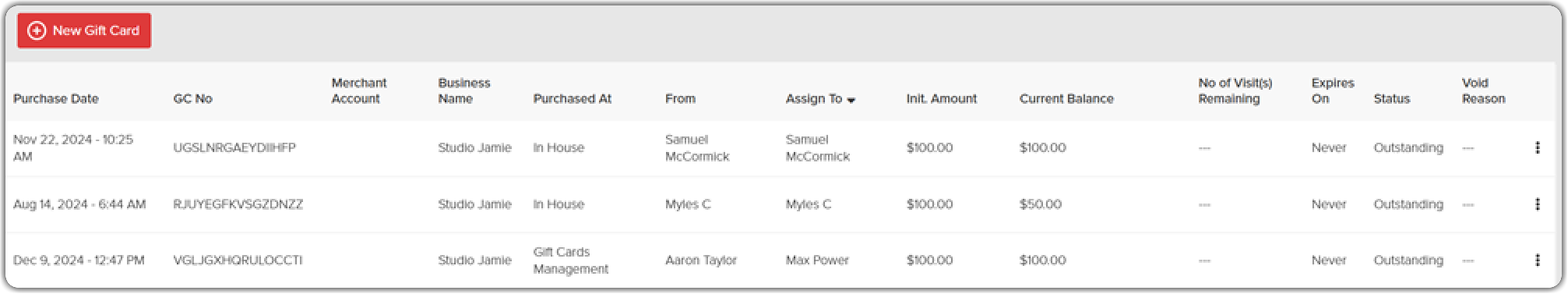Sort by the Assign To dropdown arrow
Image resolution: width=1568 pixels, height=294 pixels.
tap(851, 100)
